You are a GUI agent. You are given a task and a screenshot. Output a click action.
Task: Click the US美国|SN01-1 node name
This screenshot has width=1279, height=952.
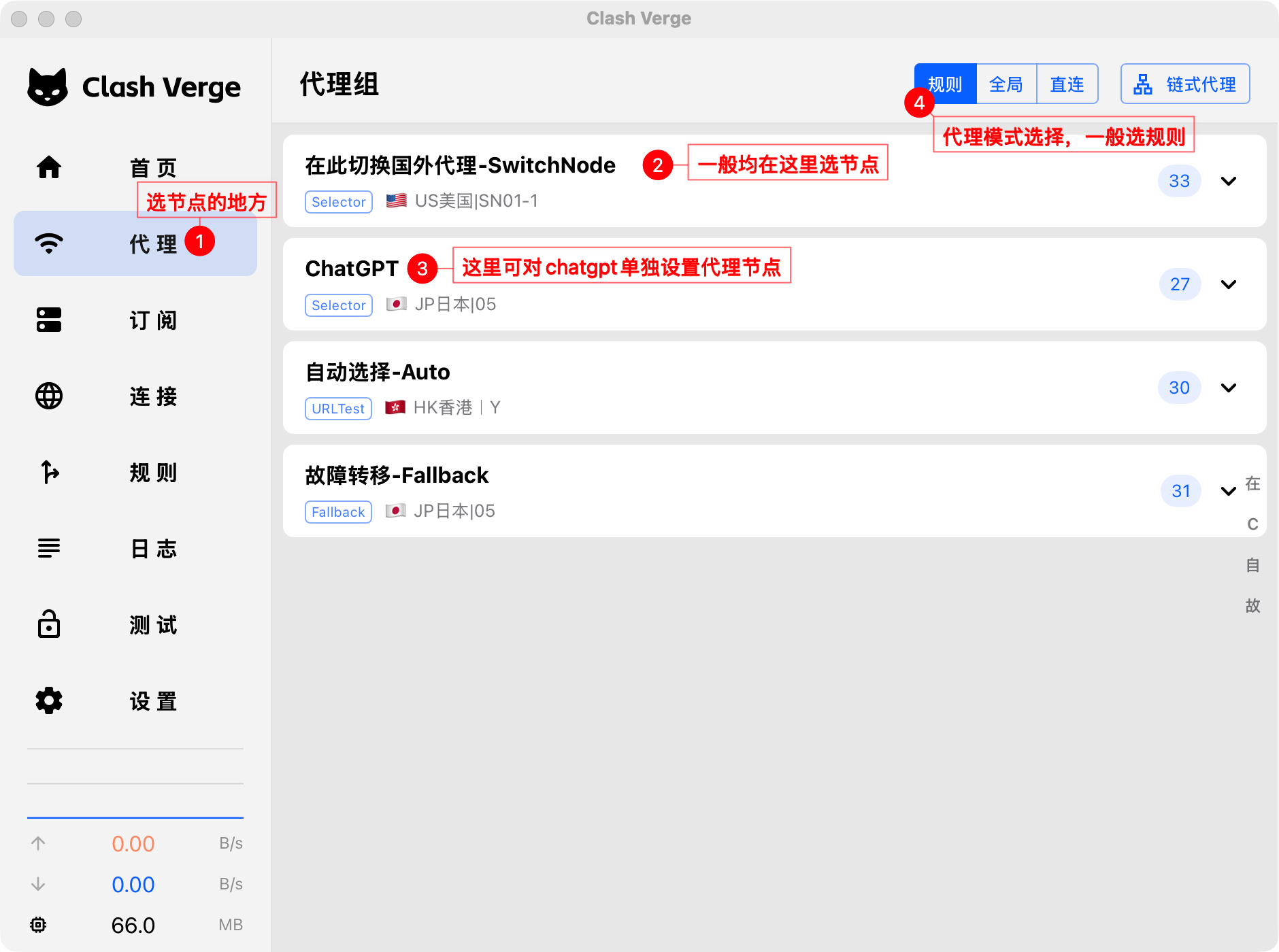[476, 201]
